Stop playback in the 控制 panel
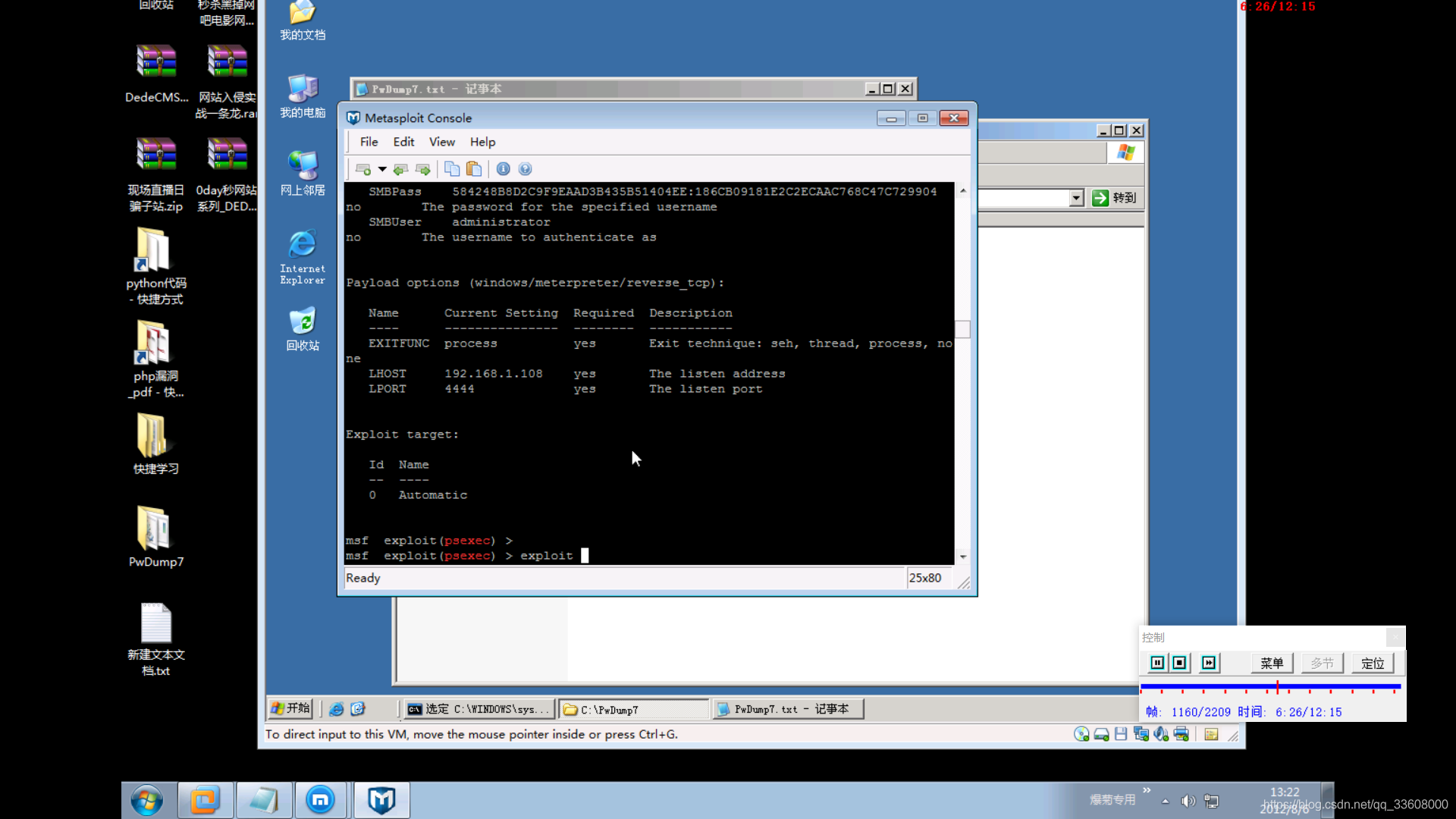 1179,663
